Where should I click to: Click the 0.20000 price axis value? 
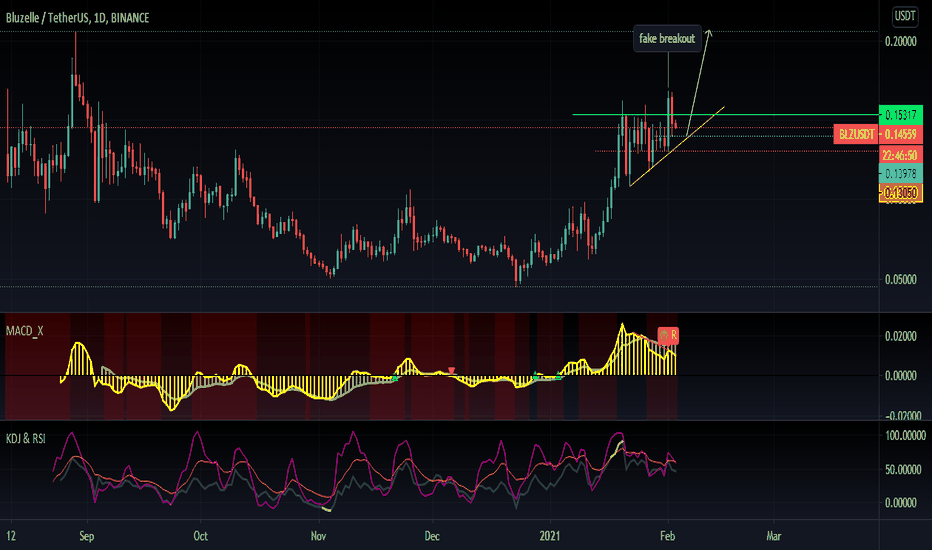(x=900, y=41)
